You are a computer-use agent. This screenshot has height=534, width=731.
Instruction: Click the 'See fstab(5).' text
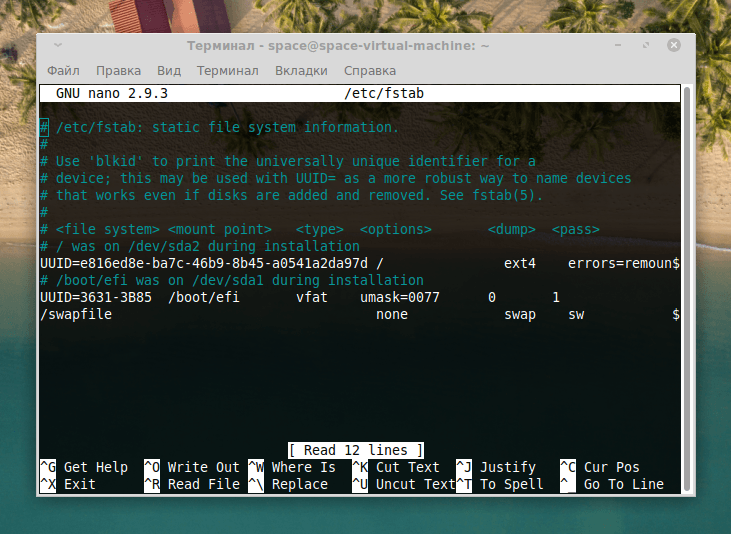pos(492,195)
